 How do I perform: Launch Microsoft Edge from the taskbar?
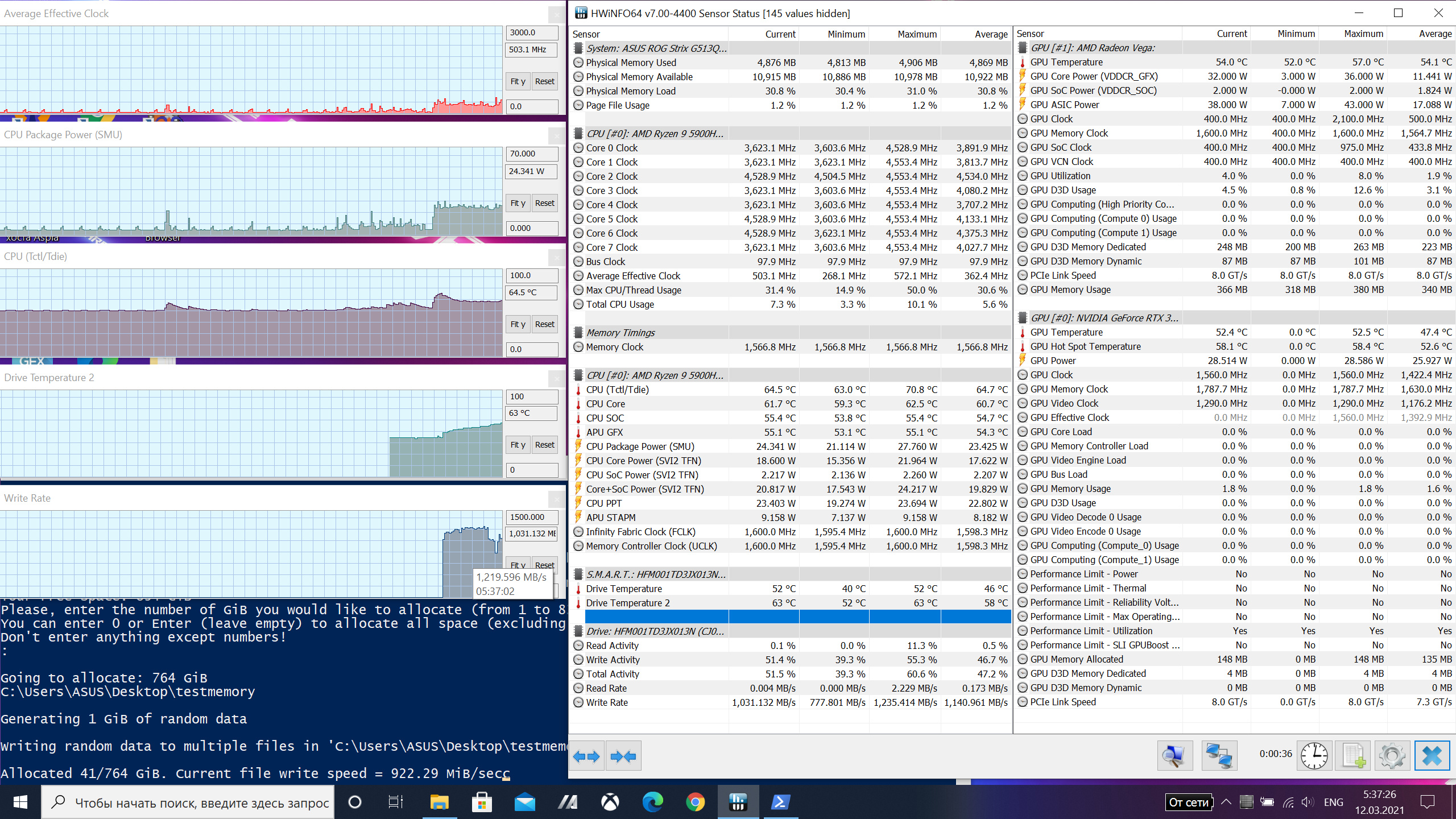coord(652,802)
